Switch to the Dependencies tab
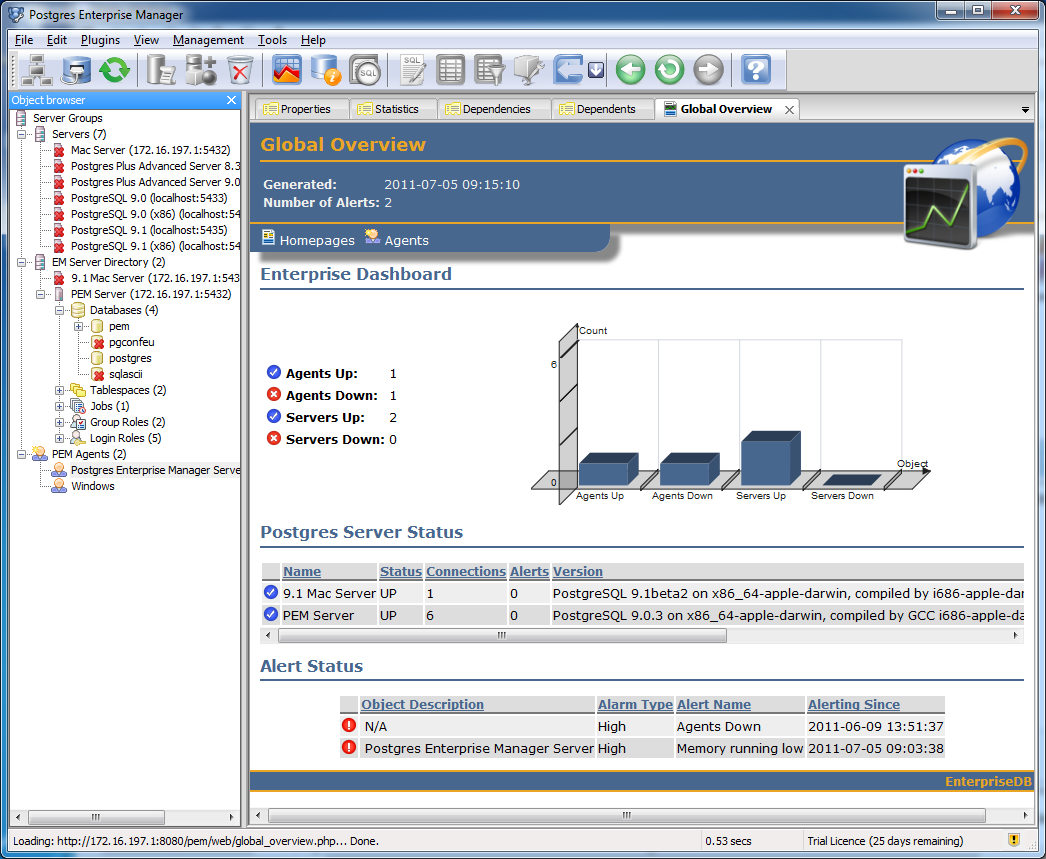 494,109
